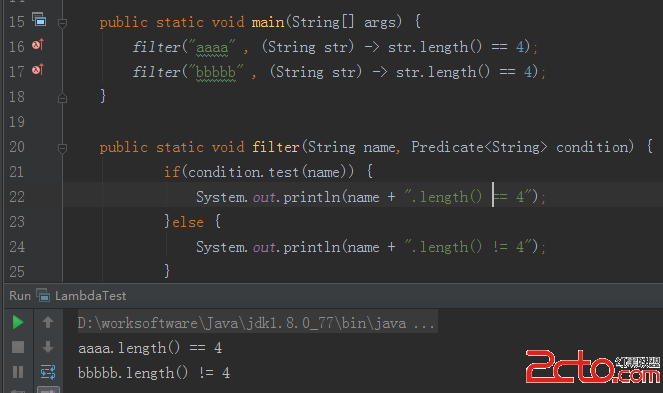Collapse the filter method fold at line 20
Viewport: 663px width, 393px height.
62,148
